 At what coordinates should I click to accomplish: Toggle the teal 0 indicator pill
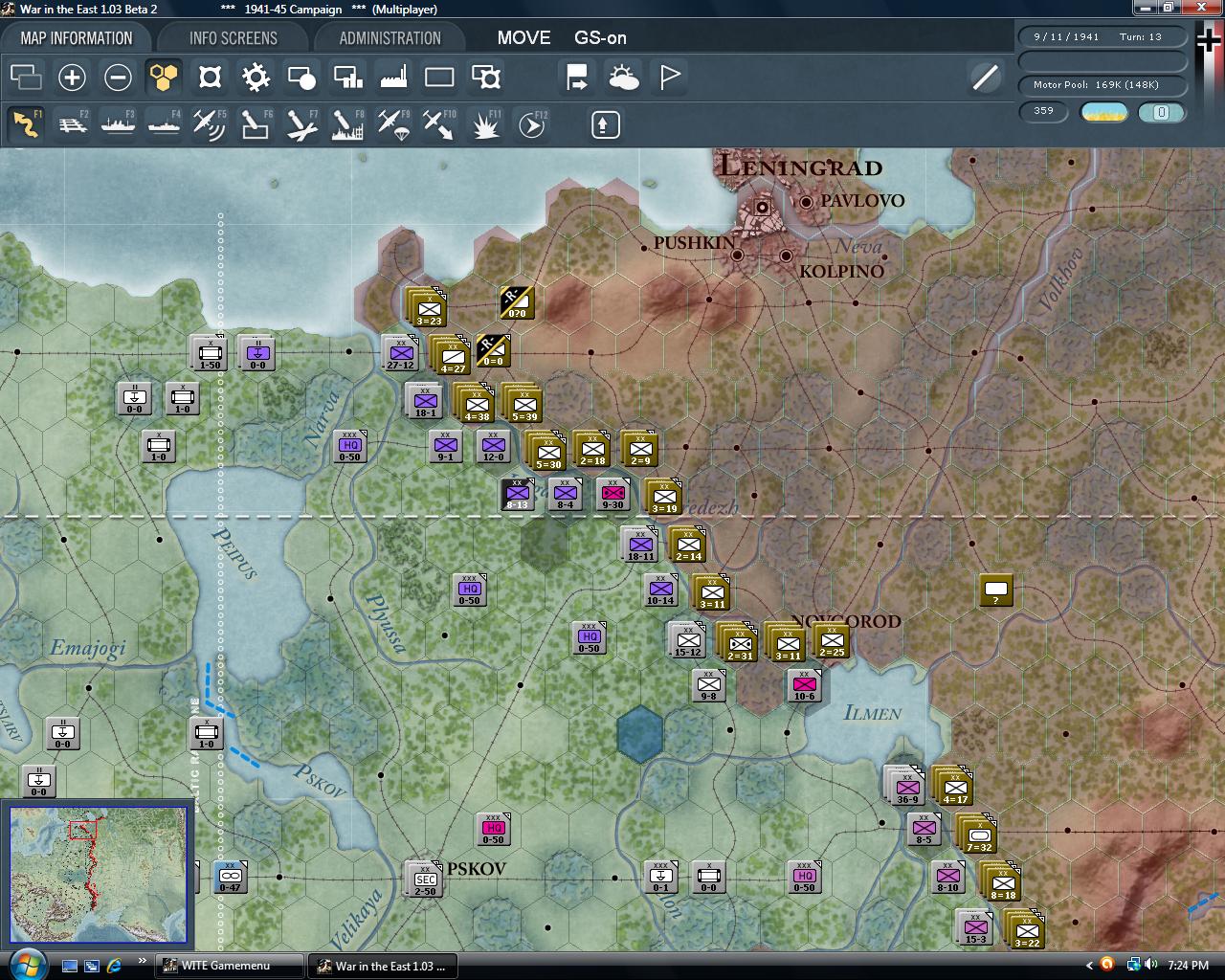(1161, 112)
